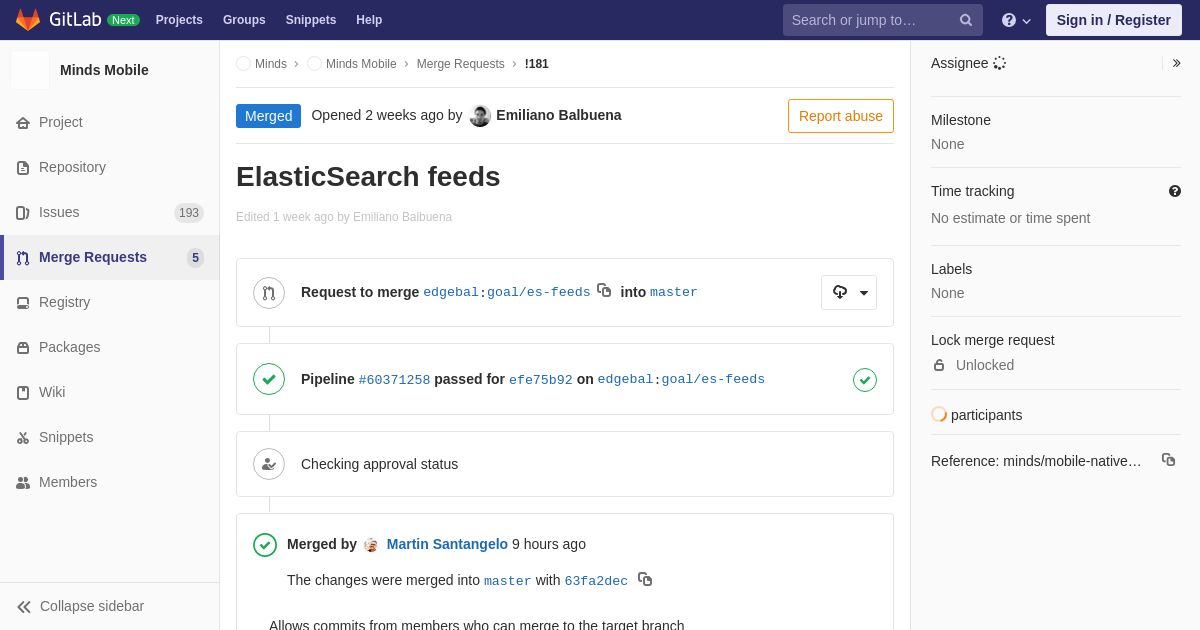This screenshot has width=1200, height=630.
Task: Click the Issues icon in sidebar
Action: click(x=23, y=213)
